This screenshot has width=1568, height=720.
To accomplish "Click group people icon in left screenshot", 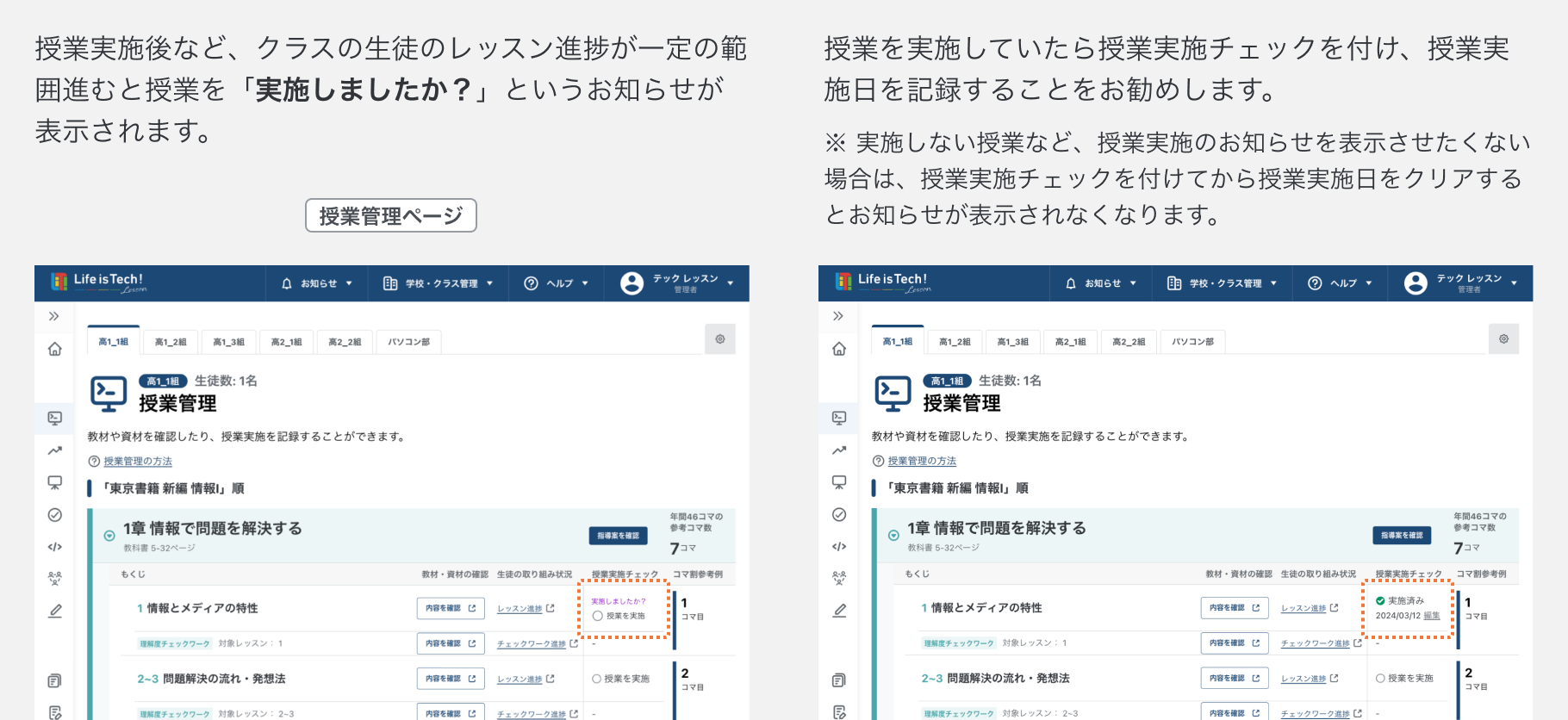I will point(54,578).
